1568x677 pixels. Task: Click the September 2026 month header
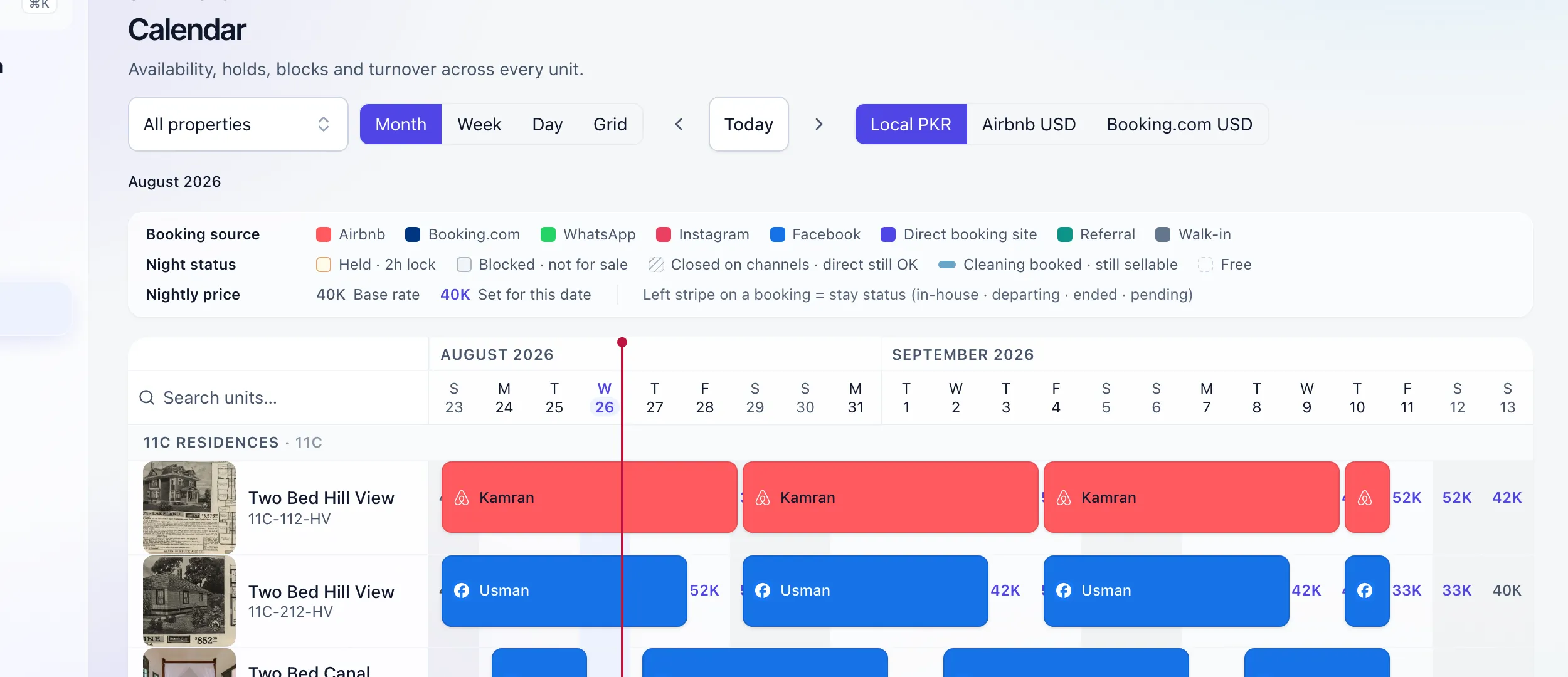click(x=963, y=355)
